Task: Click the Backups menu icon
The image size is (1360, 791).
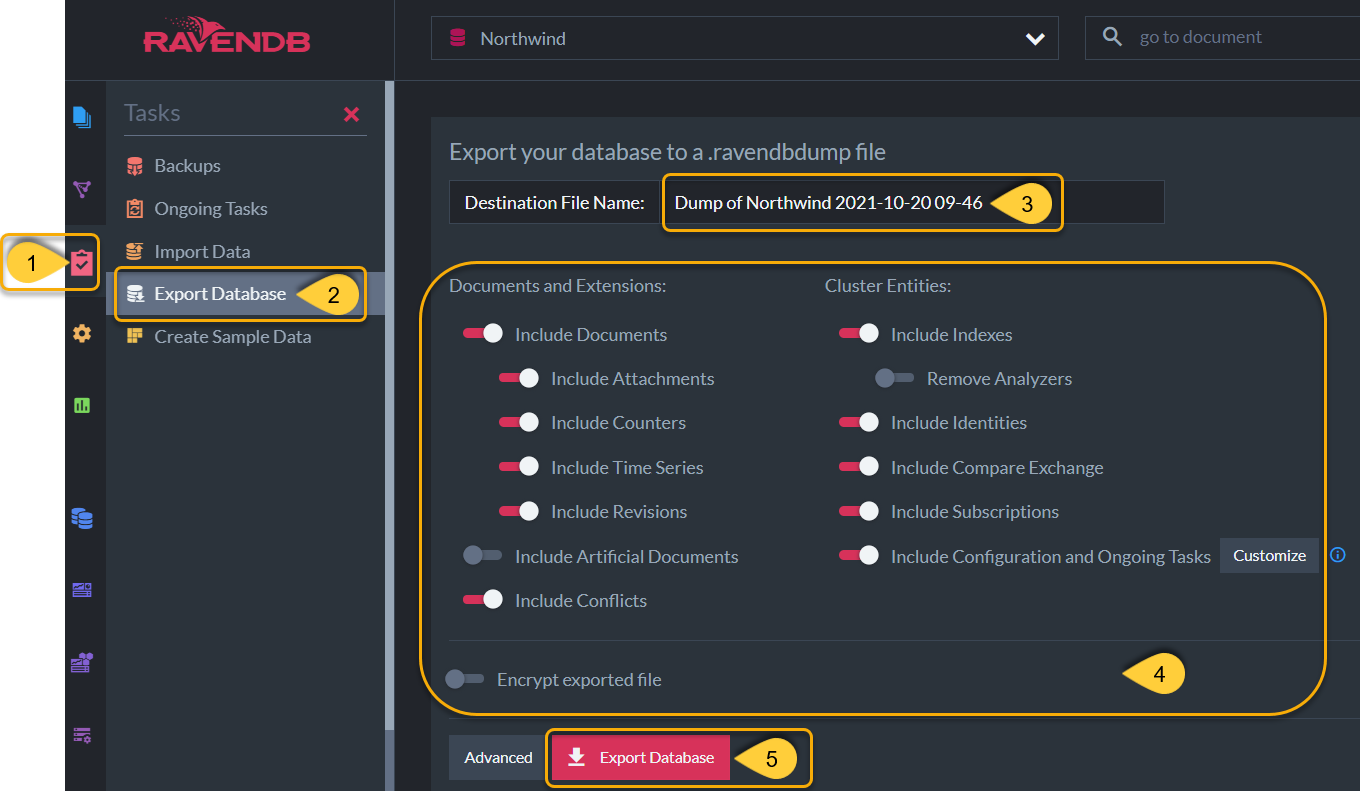Action: [134, 166]
